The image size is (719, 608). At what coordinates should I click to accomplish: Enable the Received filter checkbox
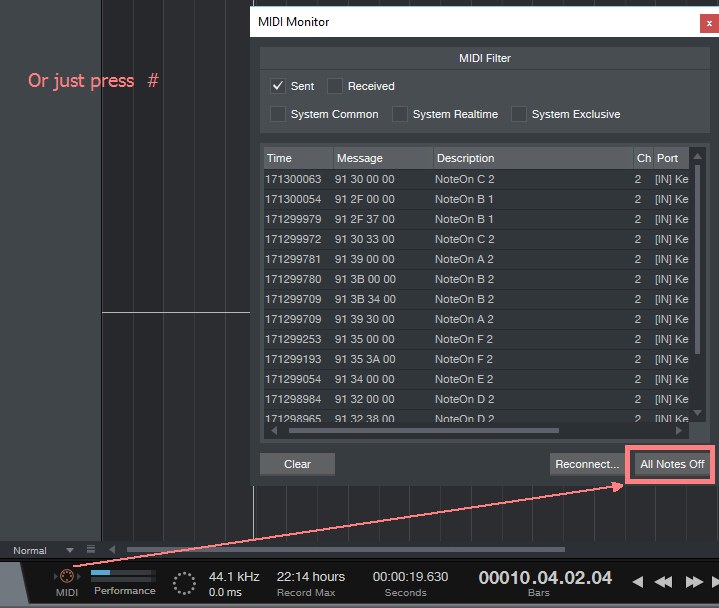[335, 86]
